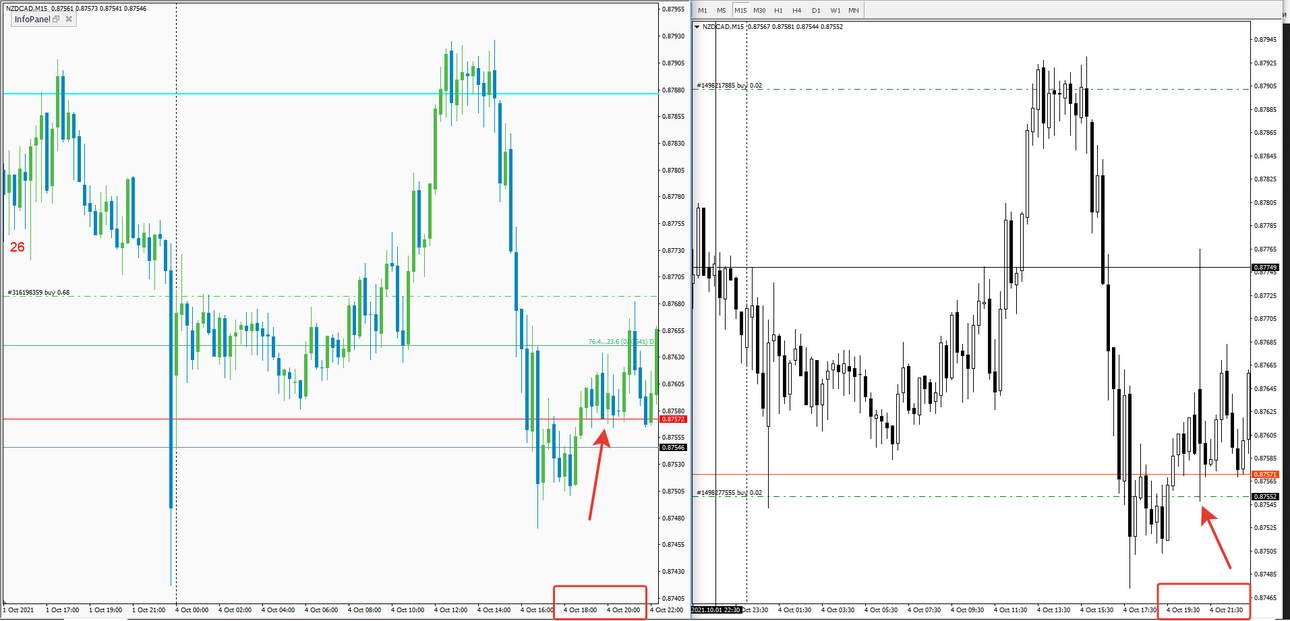
Task: Click the 0.87749 price tag on right chart
Action: [x=1264, y=267]
